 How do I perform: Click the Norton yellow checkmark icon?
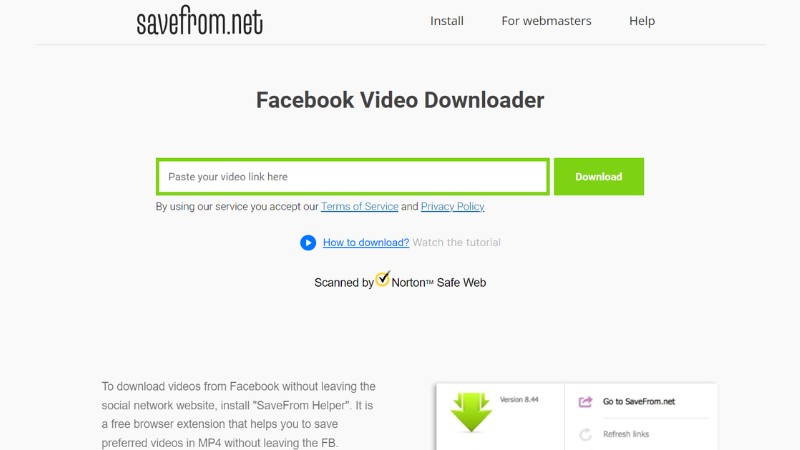(383, 279)
